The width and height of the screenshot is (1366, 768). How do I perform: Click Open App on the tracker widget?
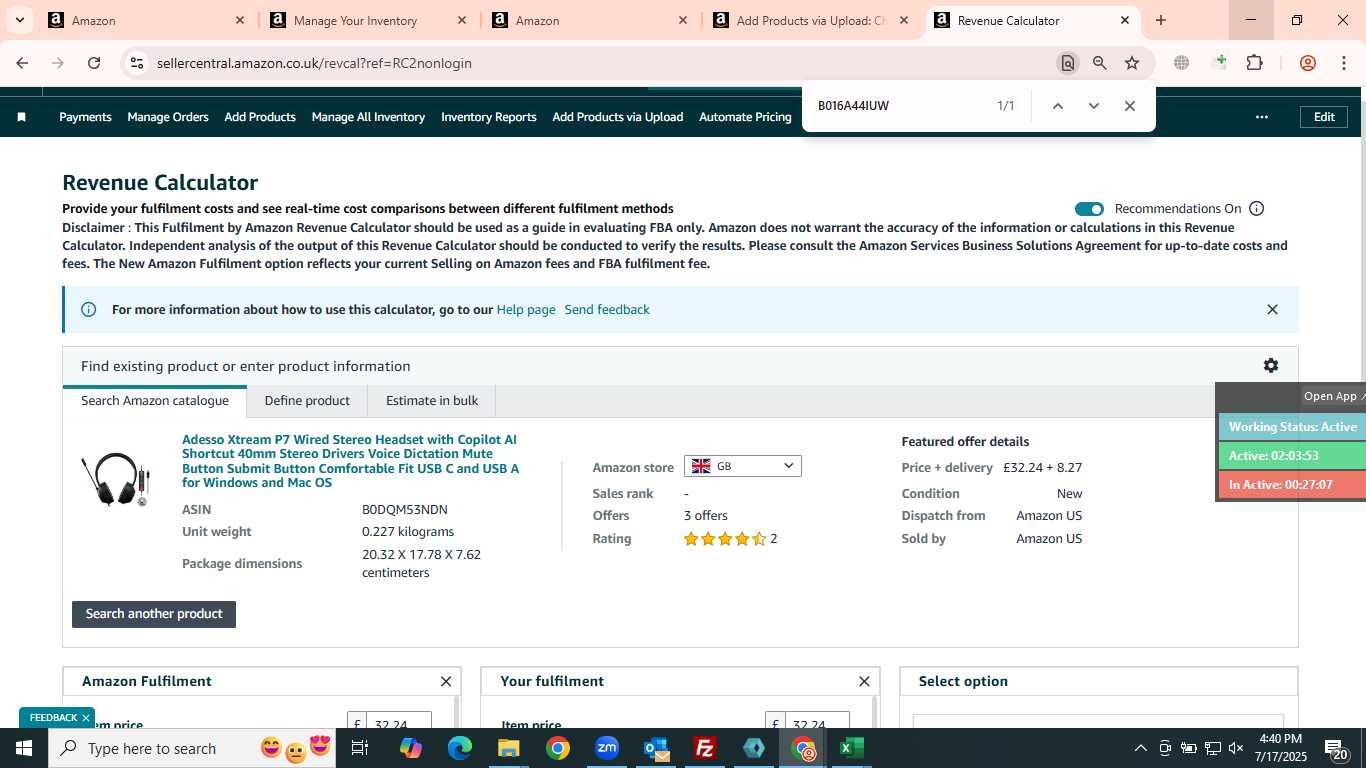click(x=1334, y=396)
